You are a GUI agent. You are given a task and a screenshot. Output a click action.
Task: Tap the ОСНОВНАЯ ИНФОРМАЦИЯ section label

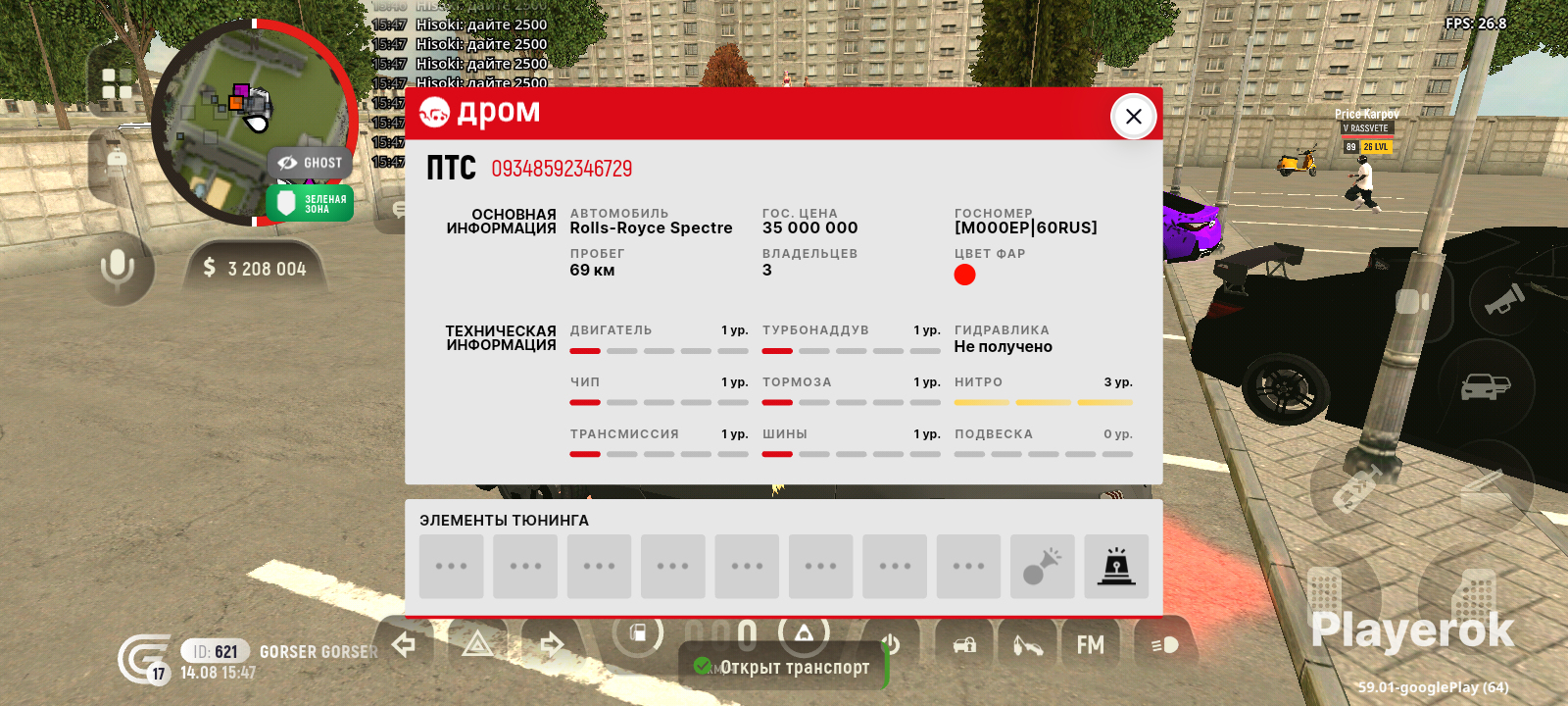click(501, 222)
